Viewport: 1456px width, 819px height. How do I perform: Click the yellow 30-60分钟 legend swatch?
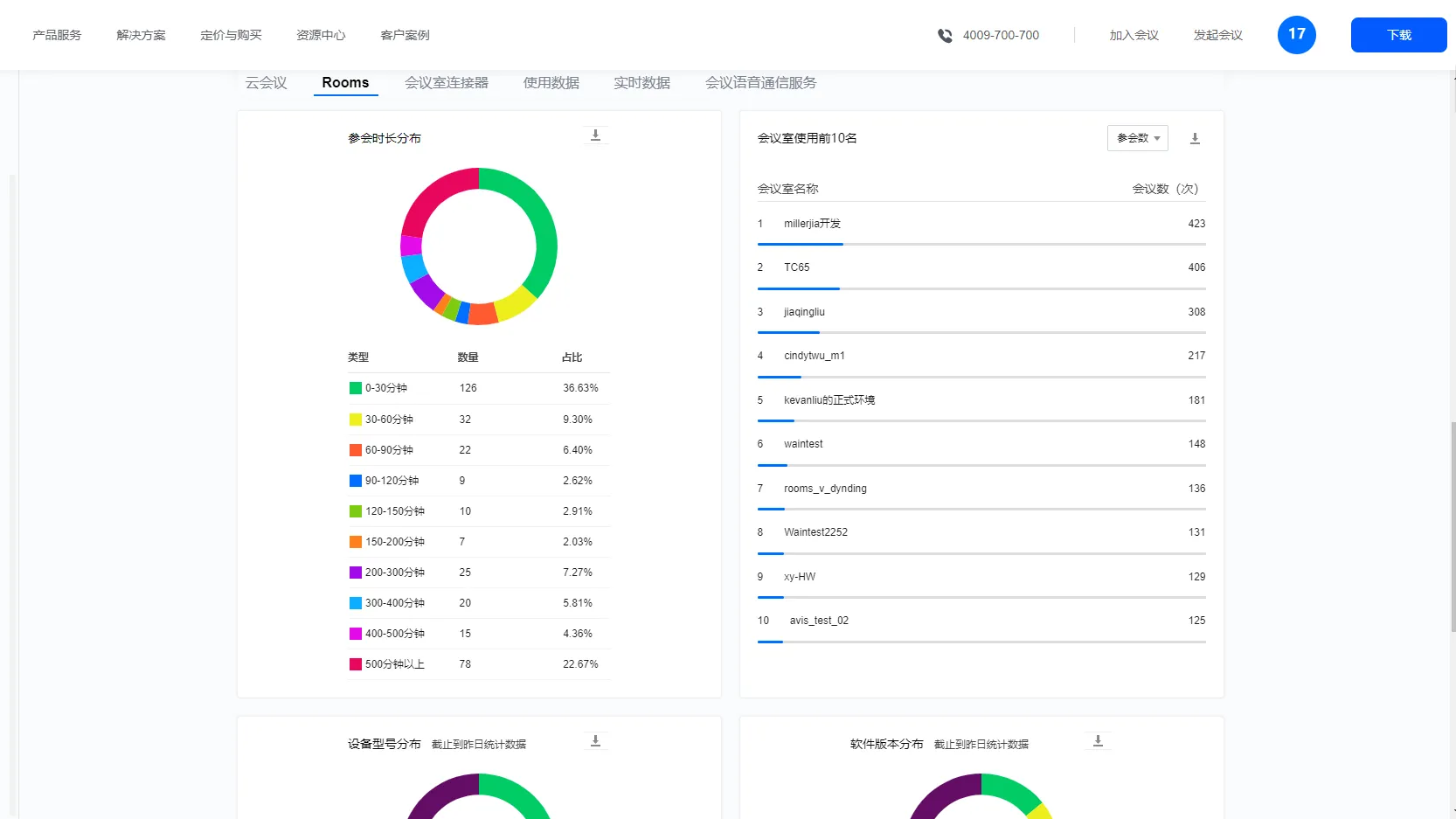(x=356, y=420)
